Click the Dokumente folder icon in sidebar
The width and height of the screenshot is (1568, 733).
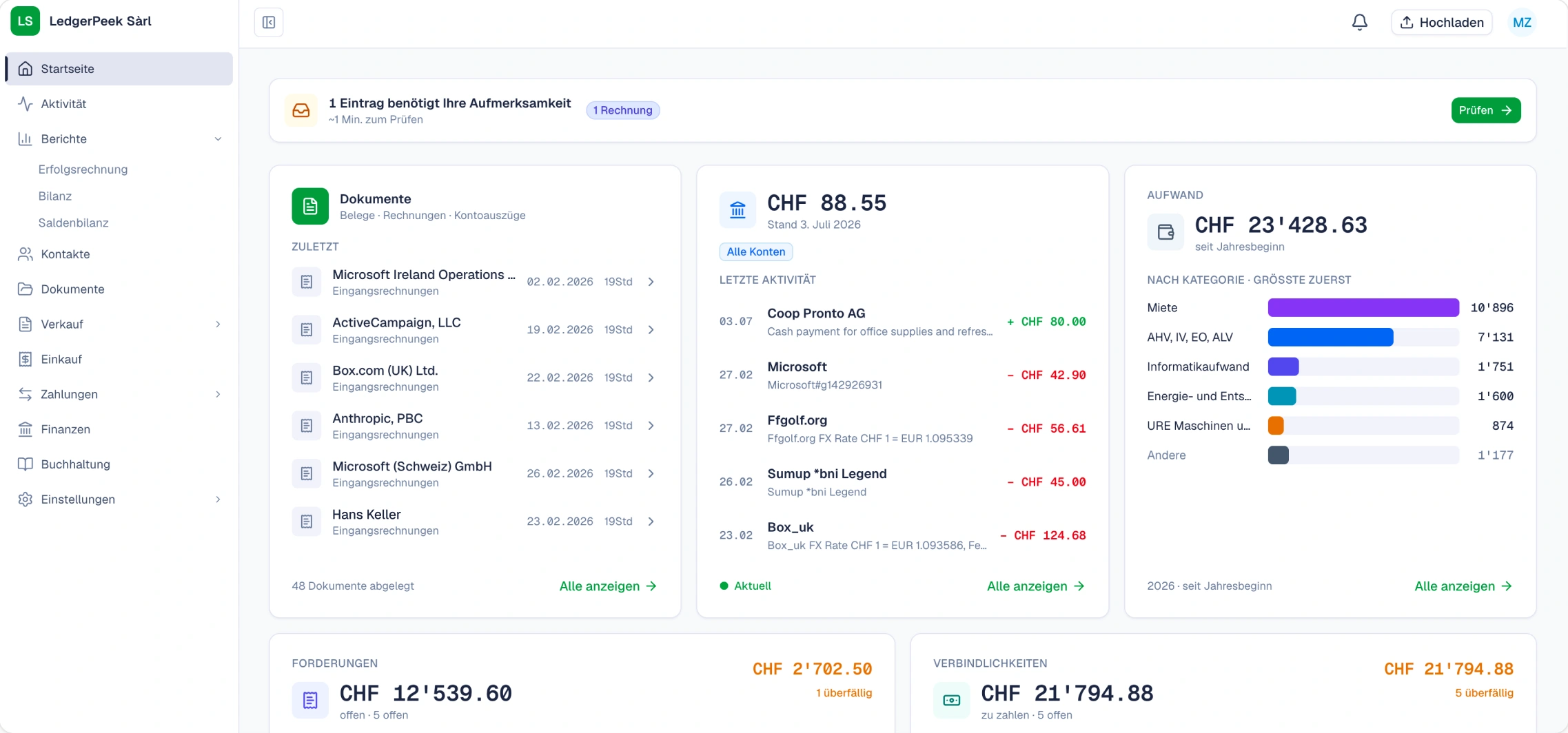26,289
